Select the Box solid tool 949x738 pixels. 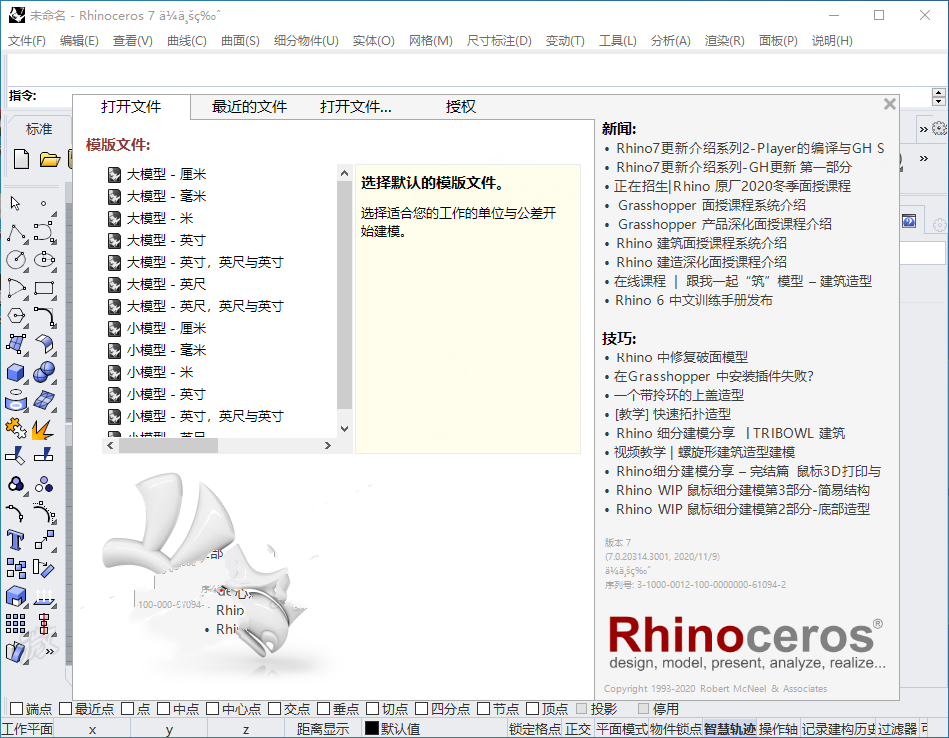click(16, 372)
